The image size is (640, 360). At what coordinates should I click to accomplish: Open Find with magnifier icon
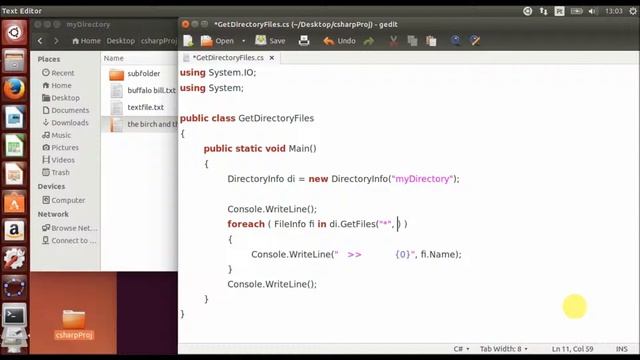[456, 40]
